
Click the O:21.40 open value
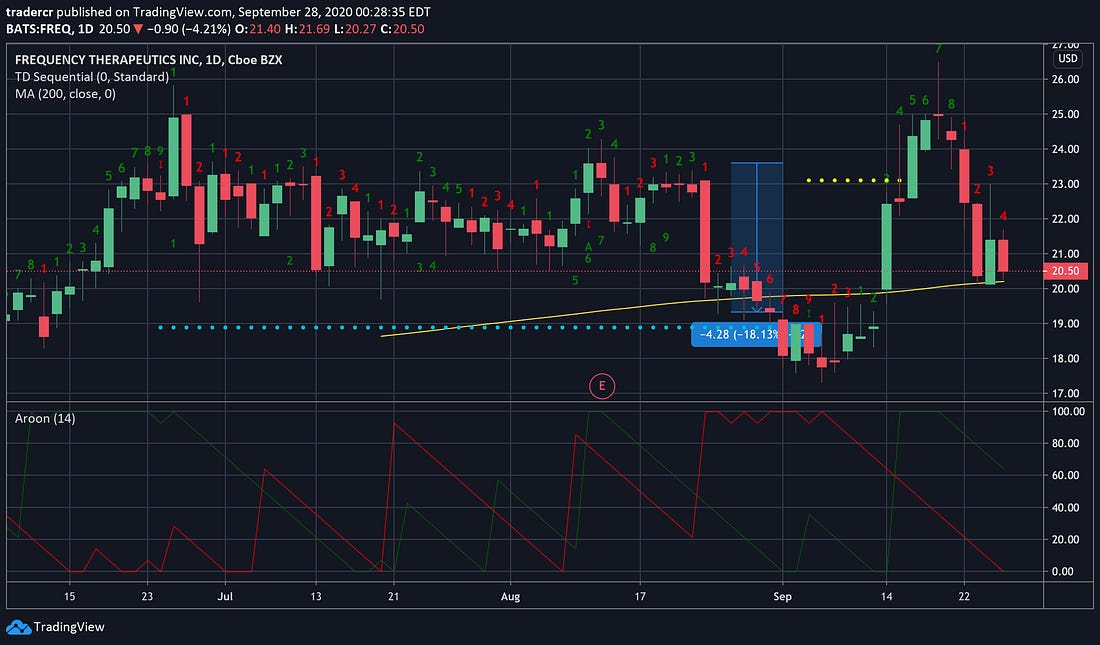(259, 29)
